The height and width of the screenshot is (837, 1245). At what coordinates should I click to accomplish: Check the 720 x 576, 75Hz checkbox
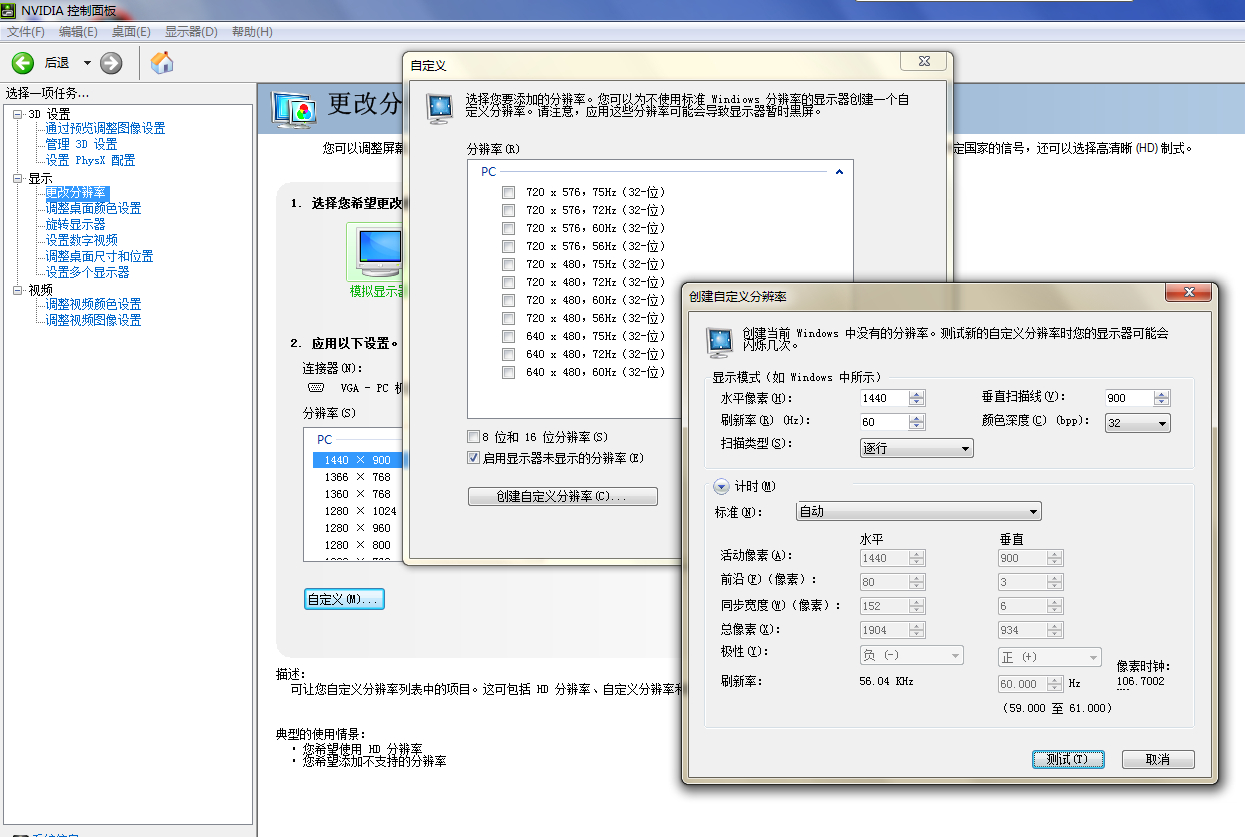click(x=509, y=192)
